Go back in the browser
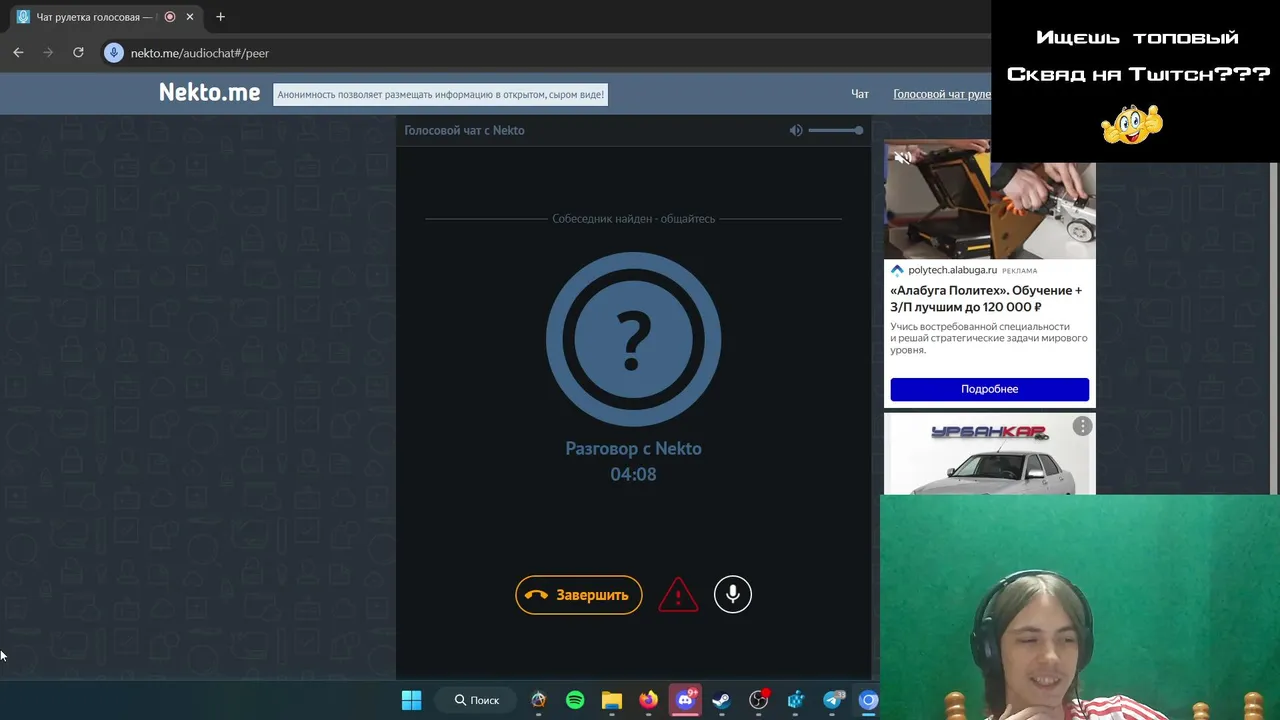The width and height of the screenshot is (1280, 720). pyautogui.click(x=18, y=53)
